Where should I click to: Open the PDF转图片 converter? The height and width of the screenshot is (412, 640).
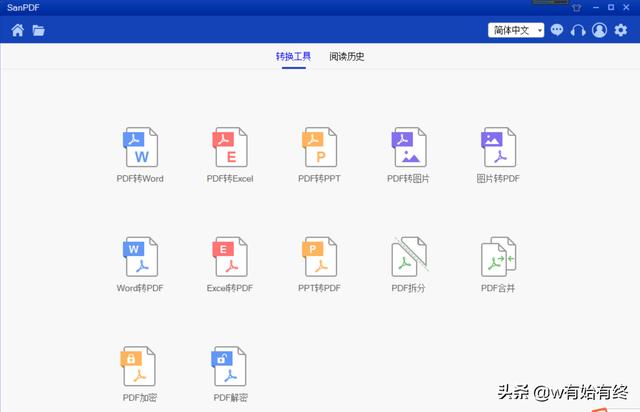tap(410, 148)
